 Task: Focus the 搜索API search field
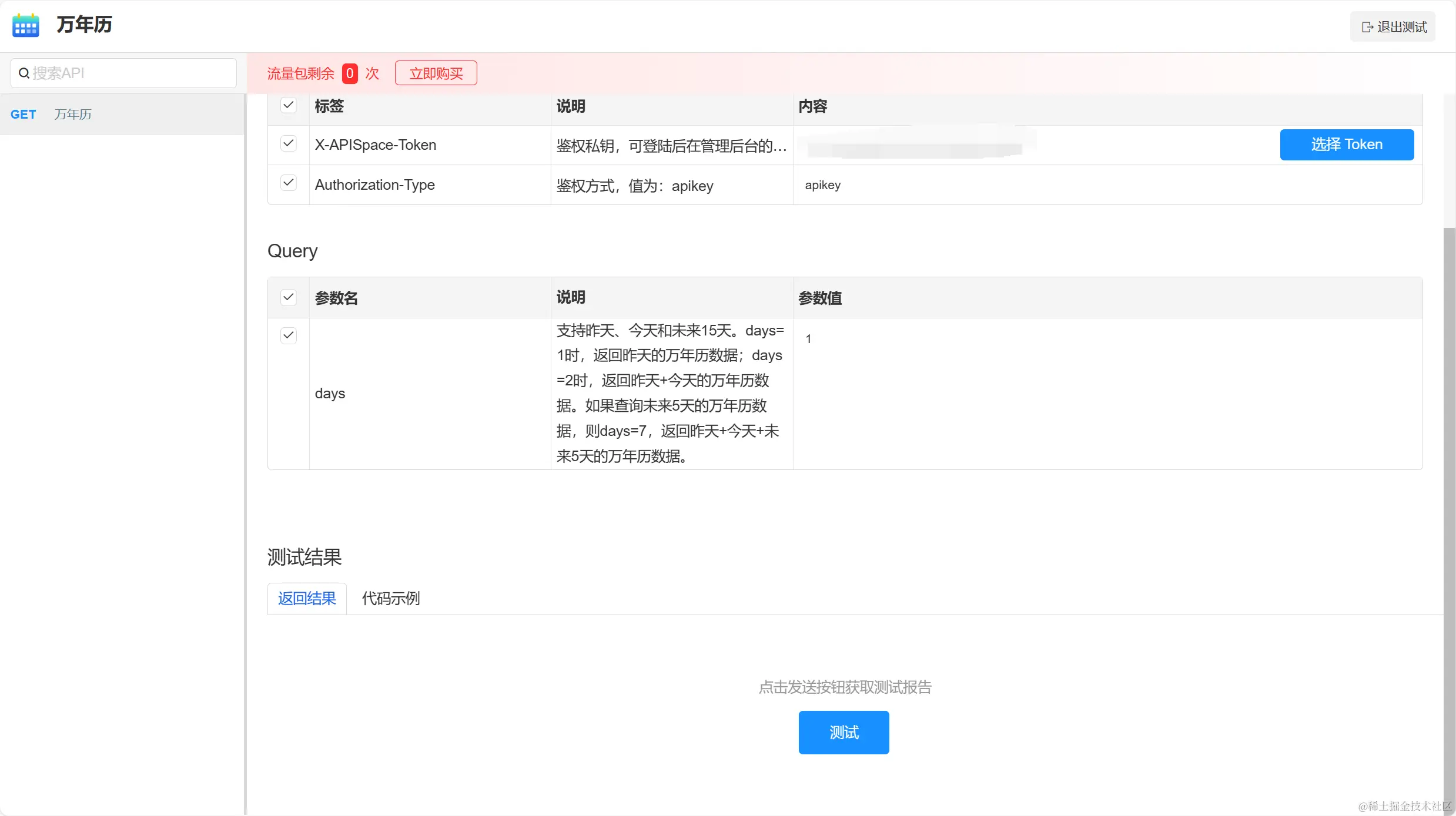click(x=129, y=73)
